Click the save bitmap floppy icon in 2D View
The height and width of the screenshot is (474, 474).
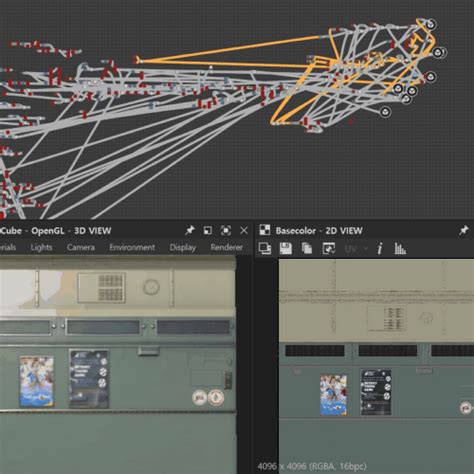(286, 248)
